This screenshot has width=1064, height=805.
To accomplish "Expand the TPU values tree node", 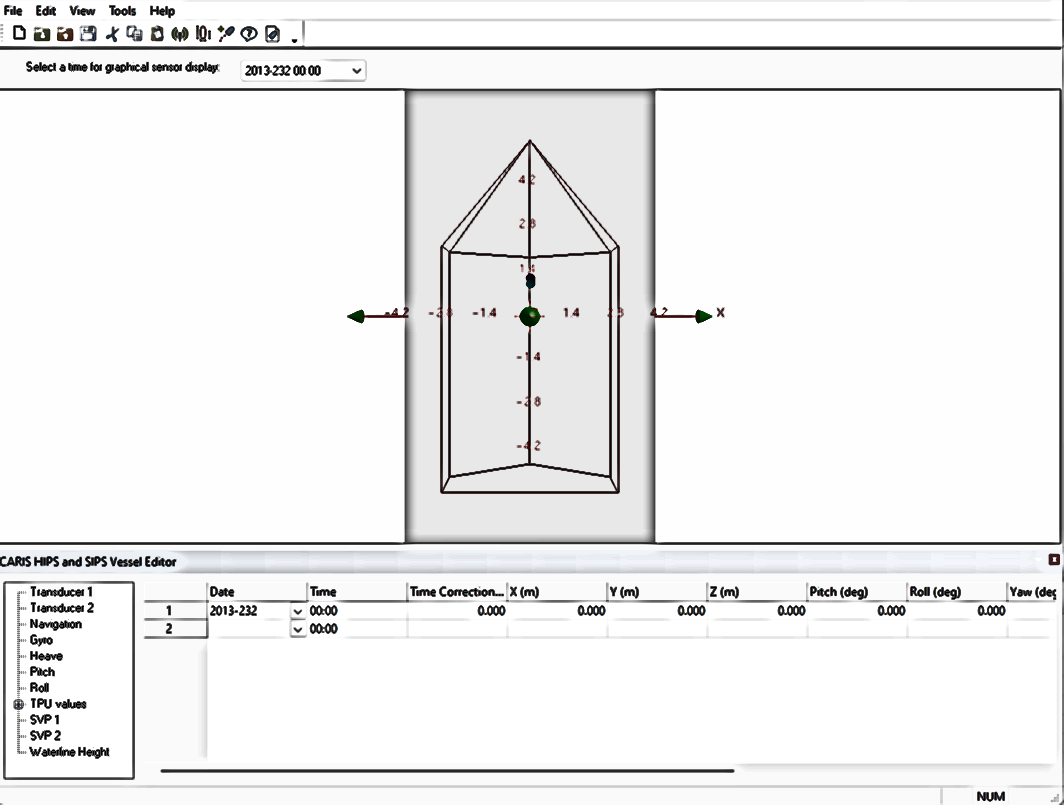I will [x=18, y=704].
